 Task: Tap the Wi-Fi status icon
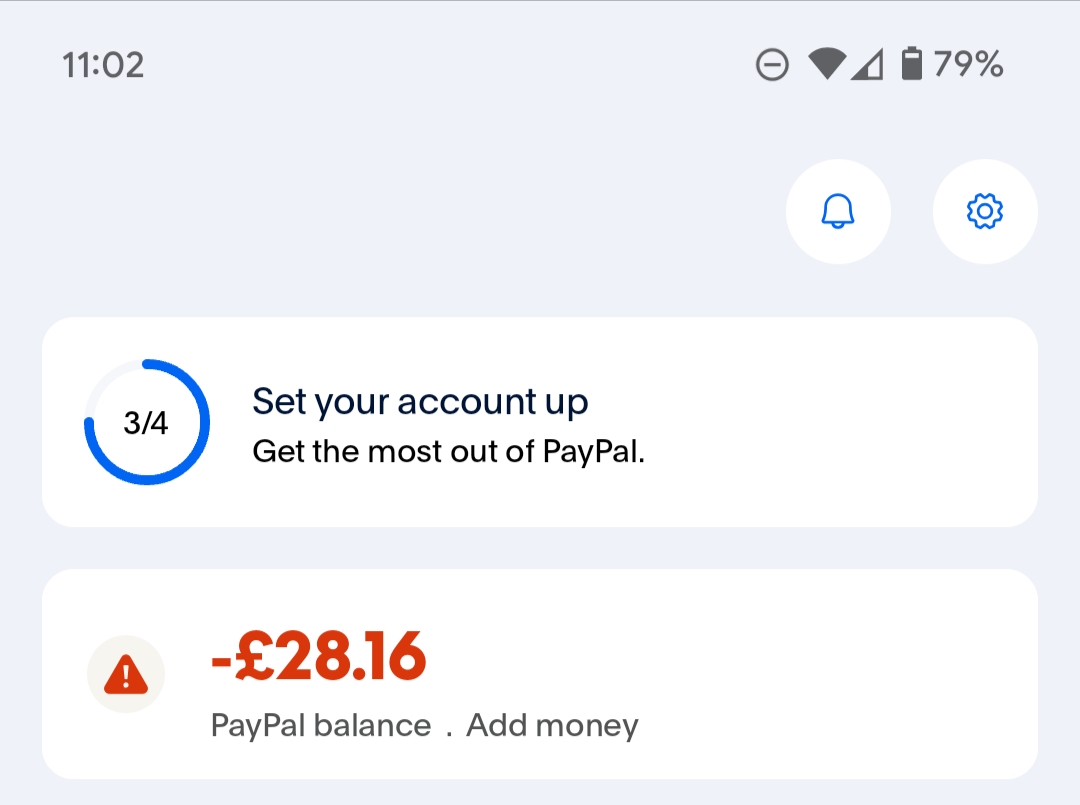[x=828, y=65]
